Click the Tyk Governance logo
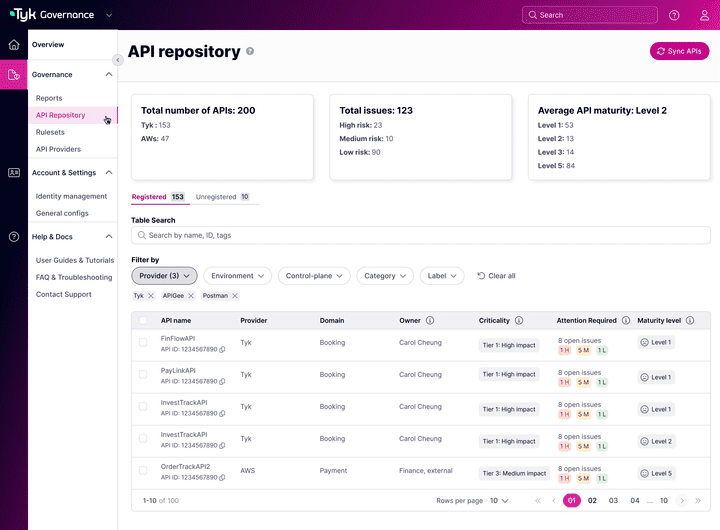This screenshot has width=720, height=530. tap(52, 15)
